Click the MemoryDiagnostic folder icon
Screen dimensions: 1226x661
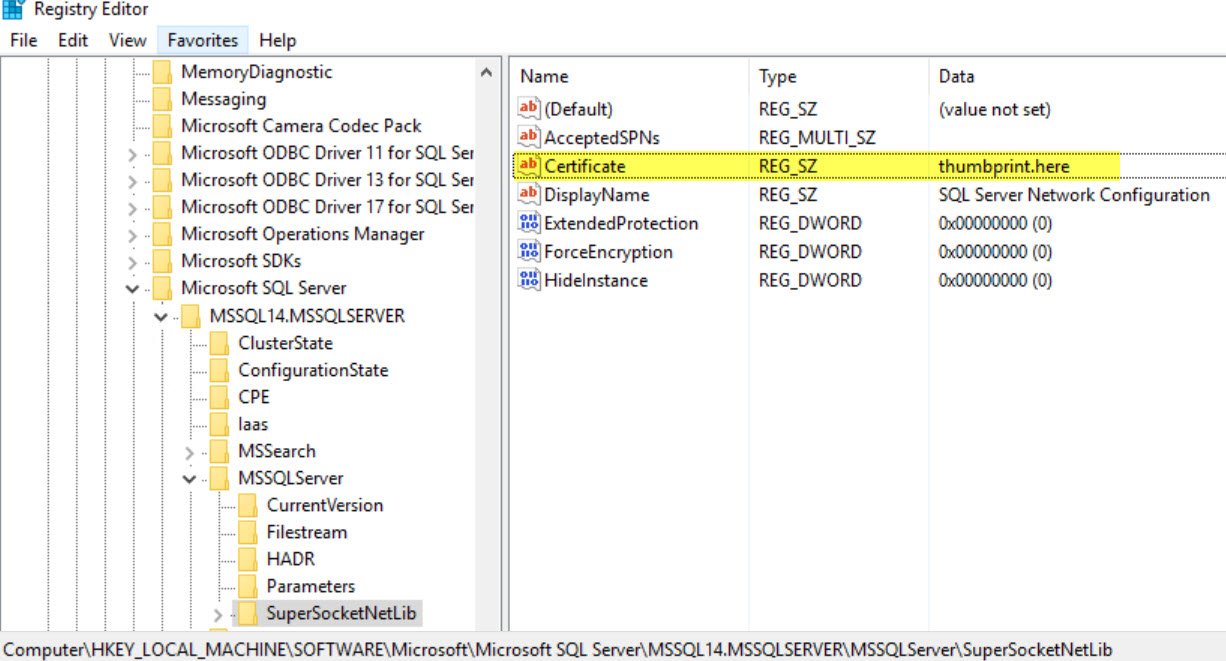[x=162, y=72]
